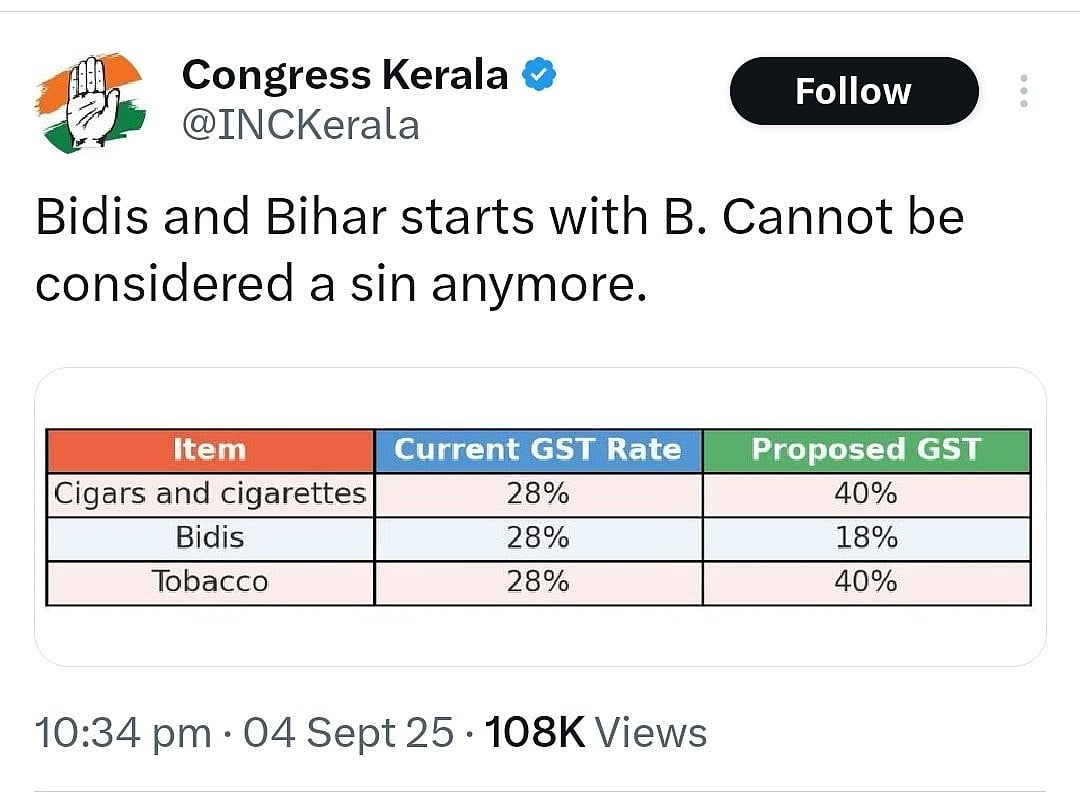Click the Cigars and cigarettes cell

[x=210, y=494]
